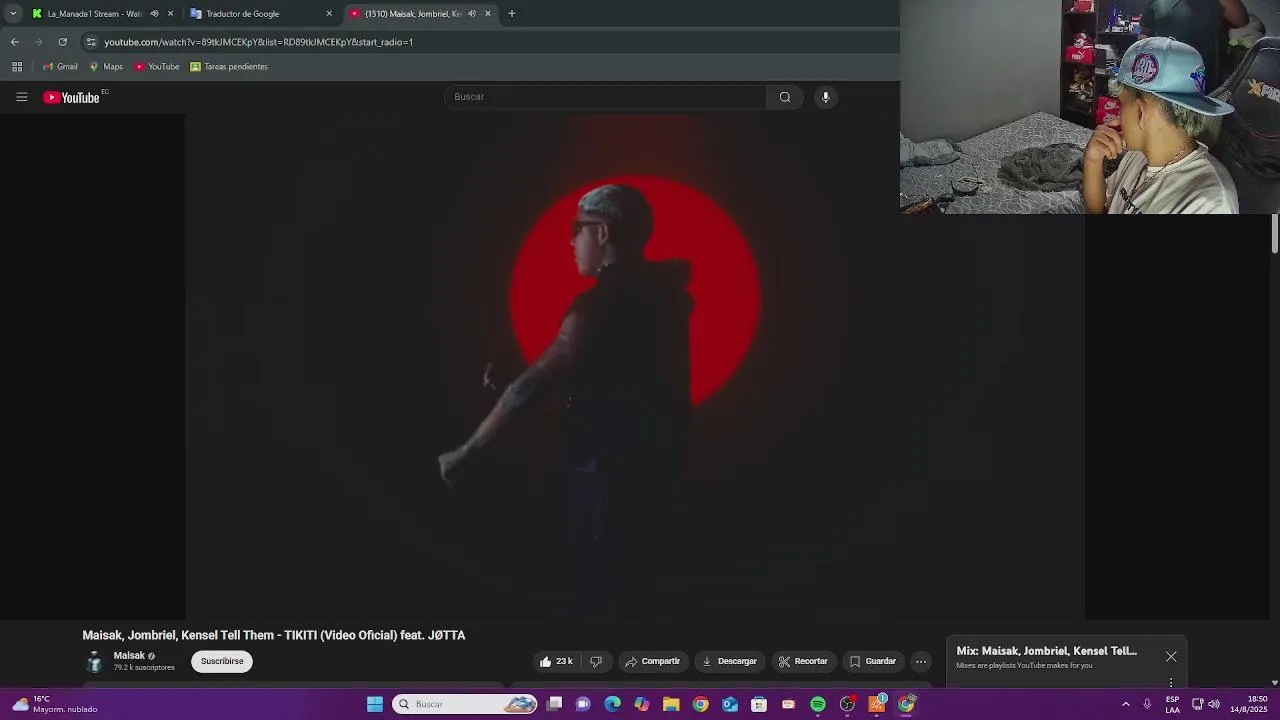Image resolution: width=1280 pixels, height=720 pixels.
Task: Open Task View on the taskbar
Action: 555,704
